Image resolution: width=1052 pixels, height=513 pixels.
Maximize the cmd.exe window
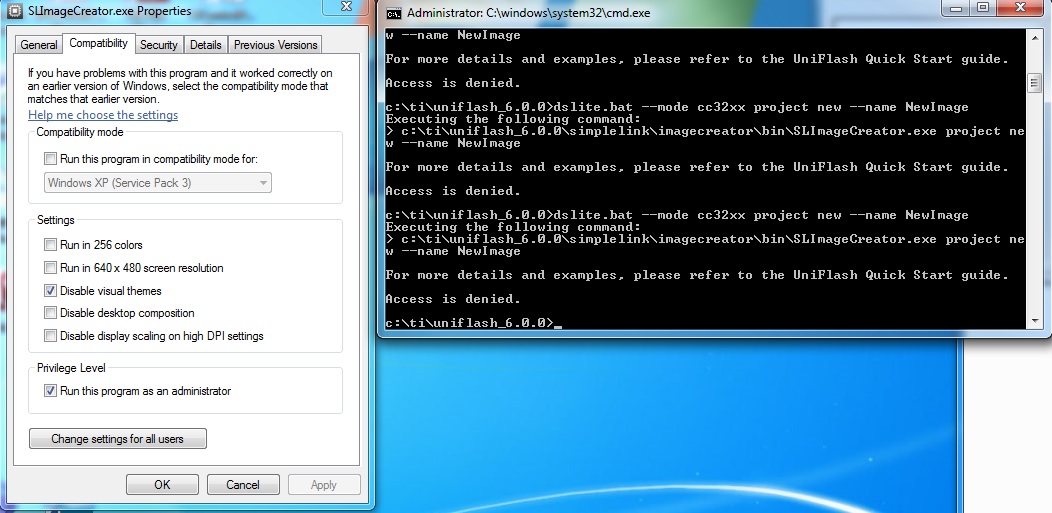(x=983, y=8)
